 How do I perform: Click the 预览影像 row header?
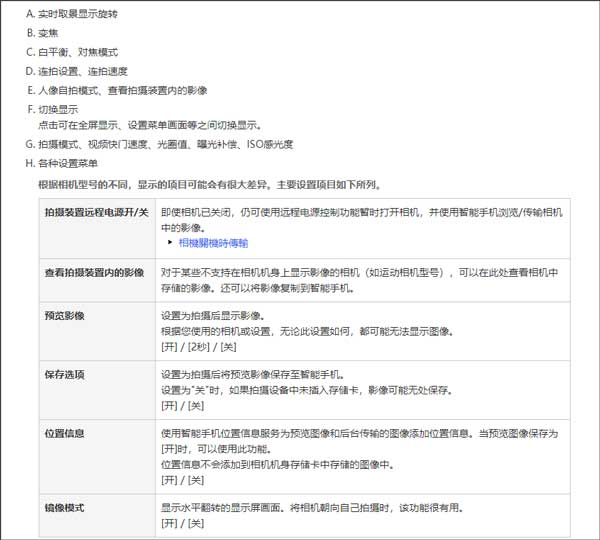[x=64, y=316]
